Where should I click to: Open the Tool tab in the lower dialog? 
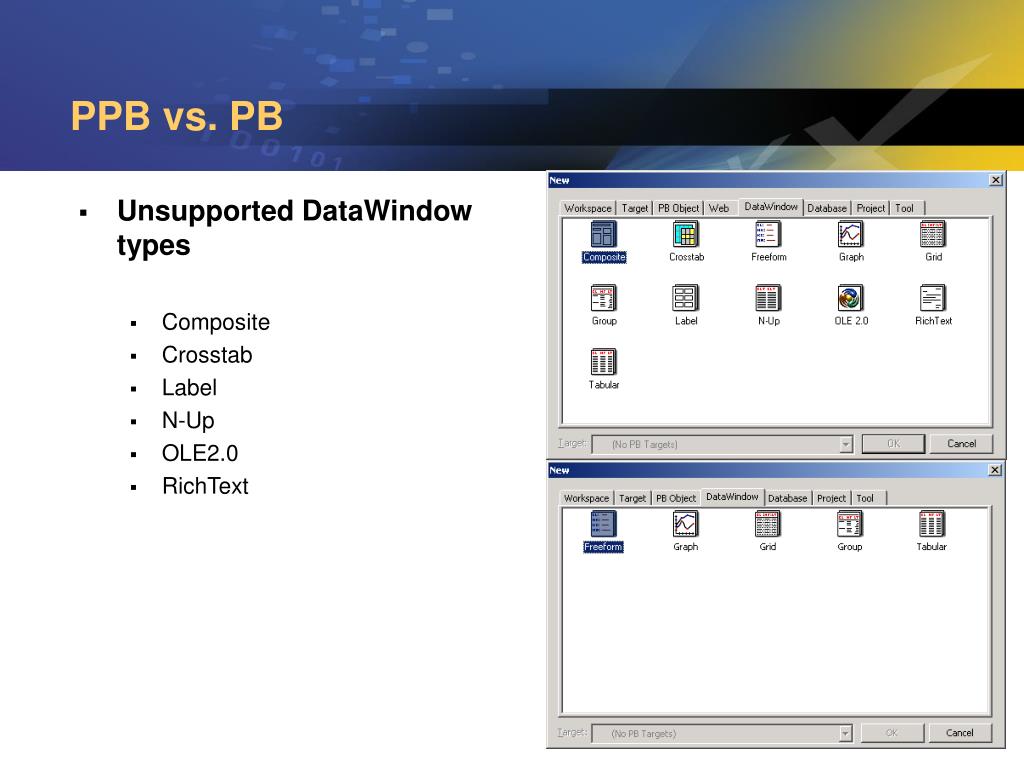[x=865, y=498]
